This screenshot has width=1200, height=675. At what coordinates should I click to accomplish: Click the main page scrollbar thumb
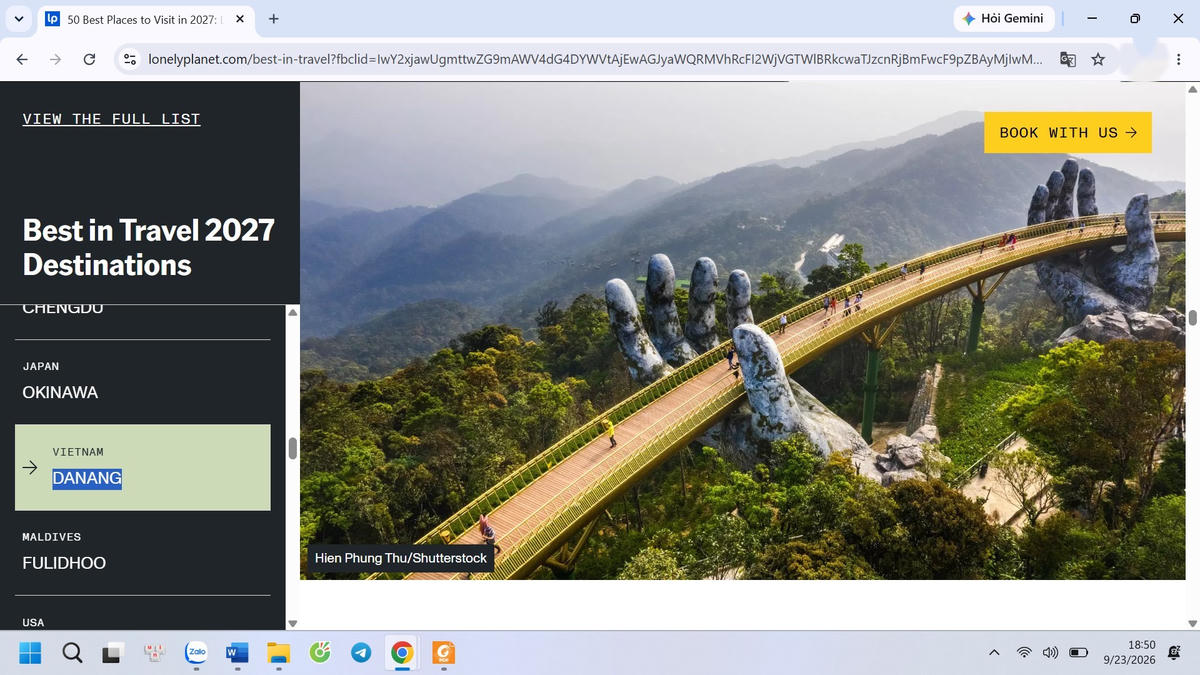1192,318
